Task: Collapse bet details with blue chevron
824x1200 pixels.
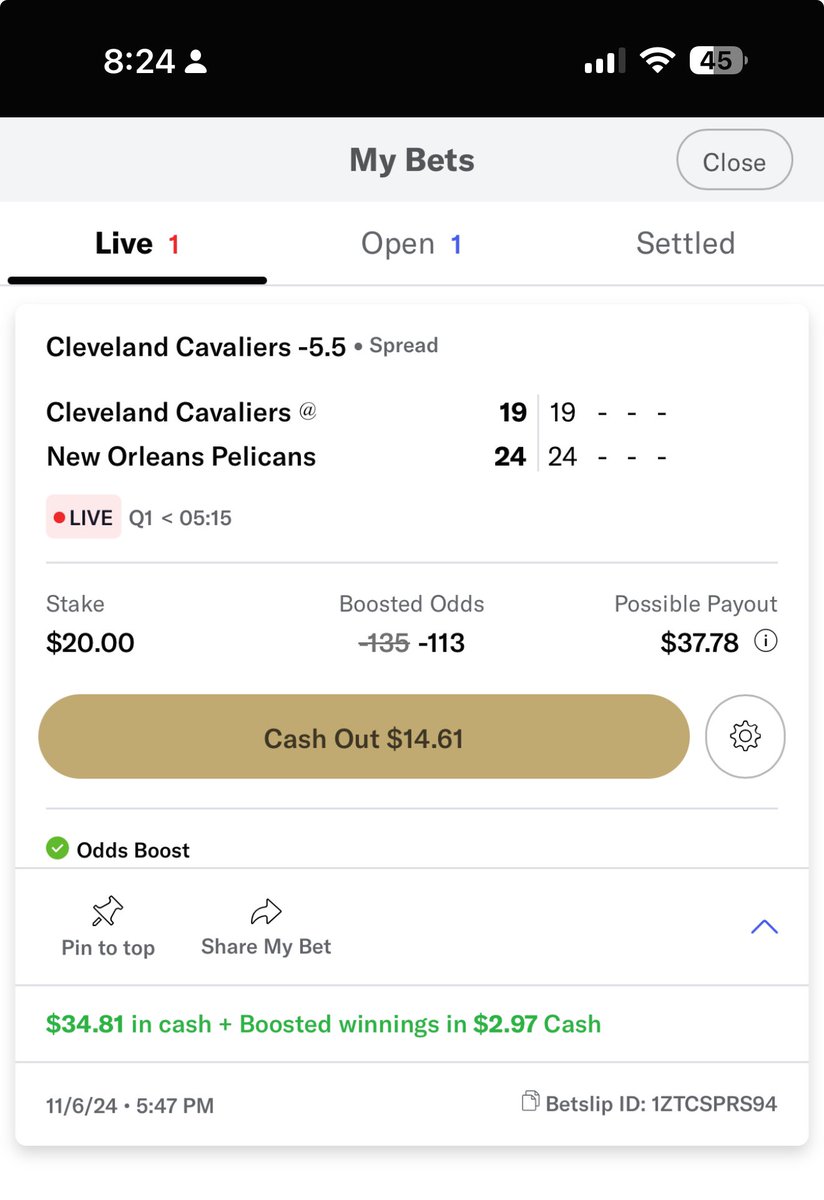Action: [x=764, y=927]
